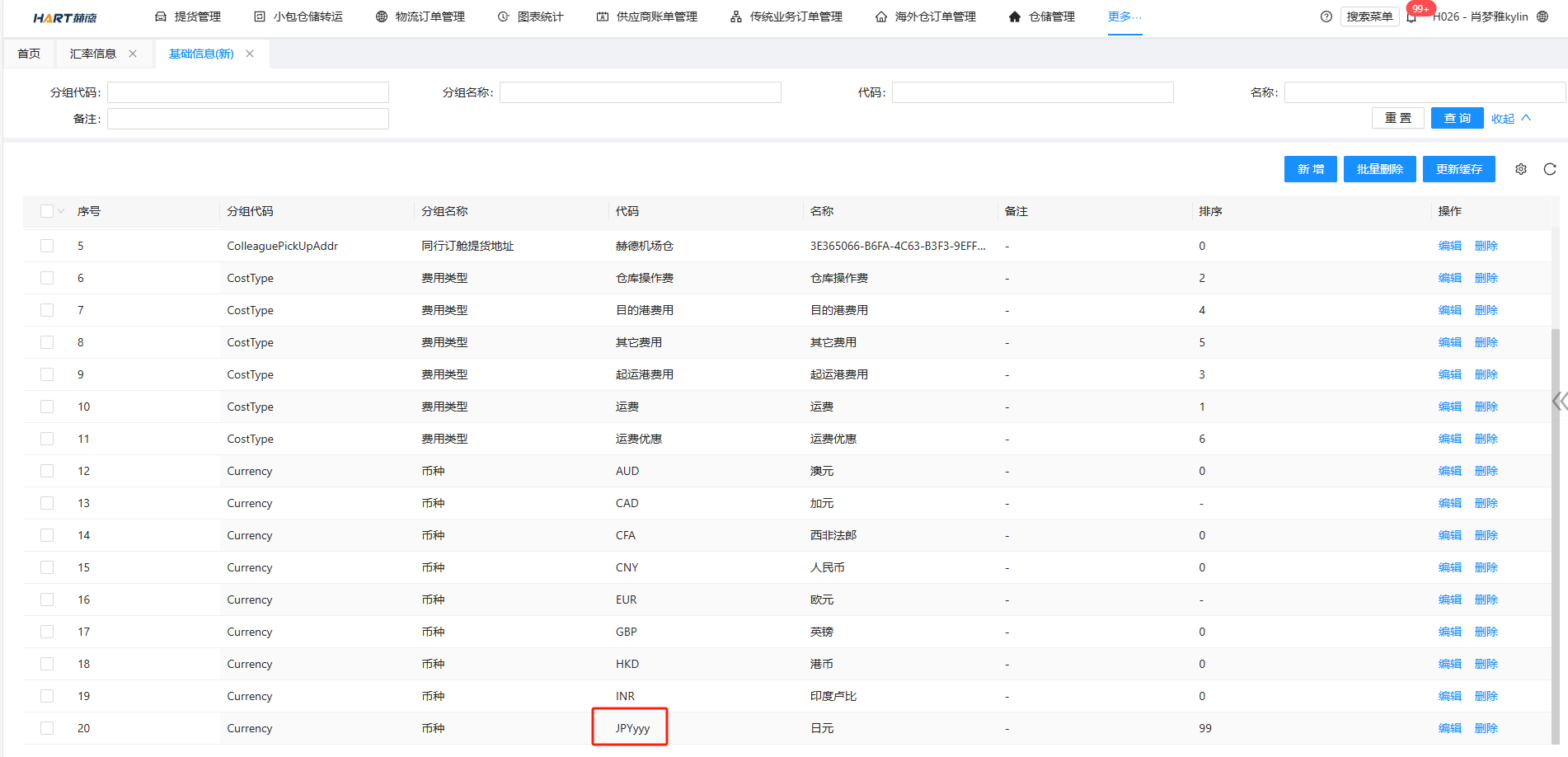Open selection dropdown arrow beside header checkbox
The width and height of the screenshot is (1568, 757).
(x=61, y=211)
